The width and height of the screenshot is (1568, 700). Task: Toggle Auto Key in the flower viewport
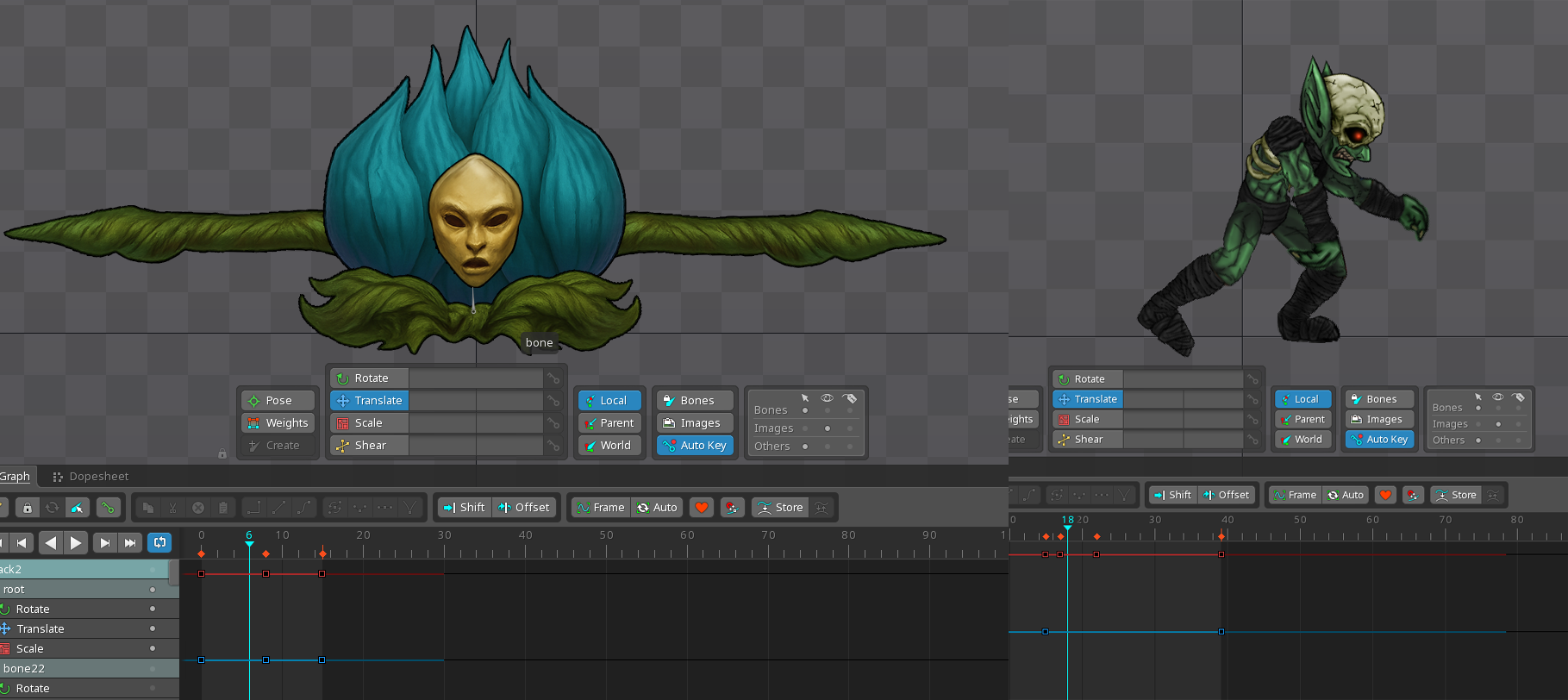695,446
